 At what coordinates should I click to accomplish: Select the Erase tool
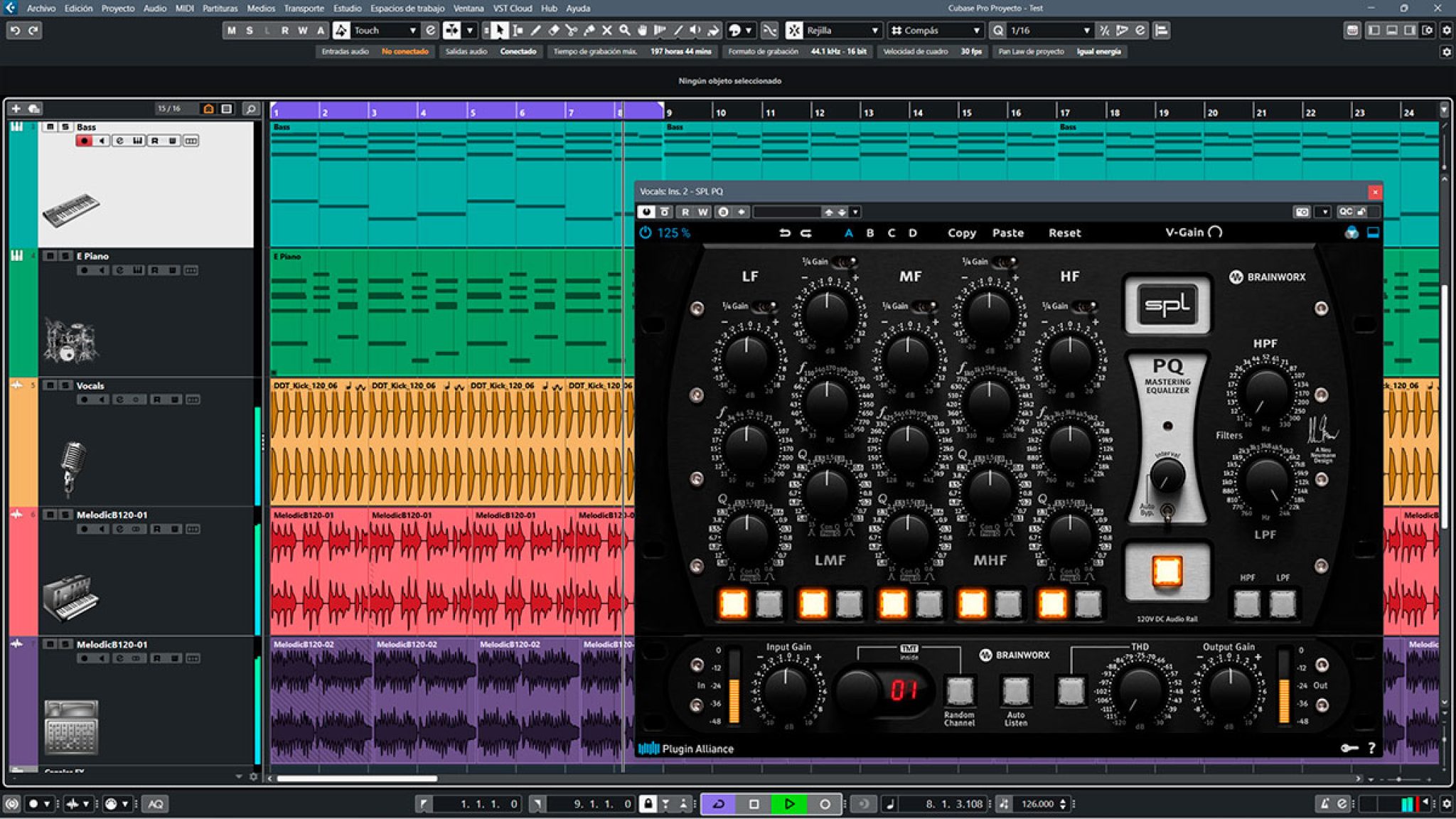(553, 30)
